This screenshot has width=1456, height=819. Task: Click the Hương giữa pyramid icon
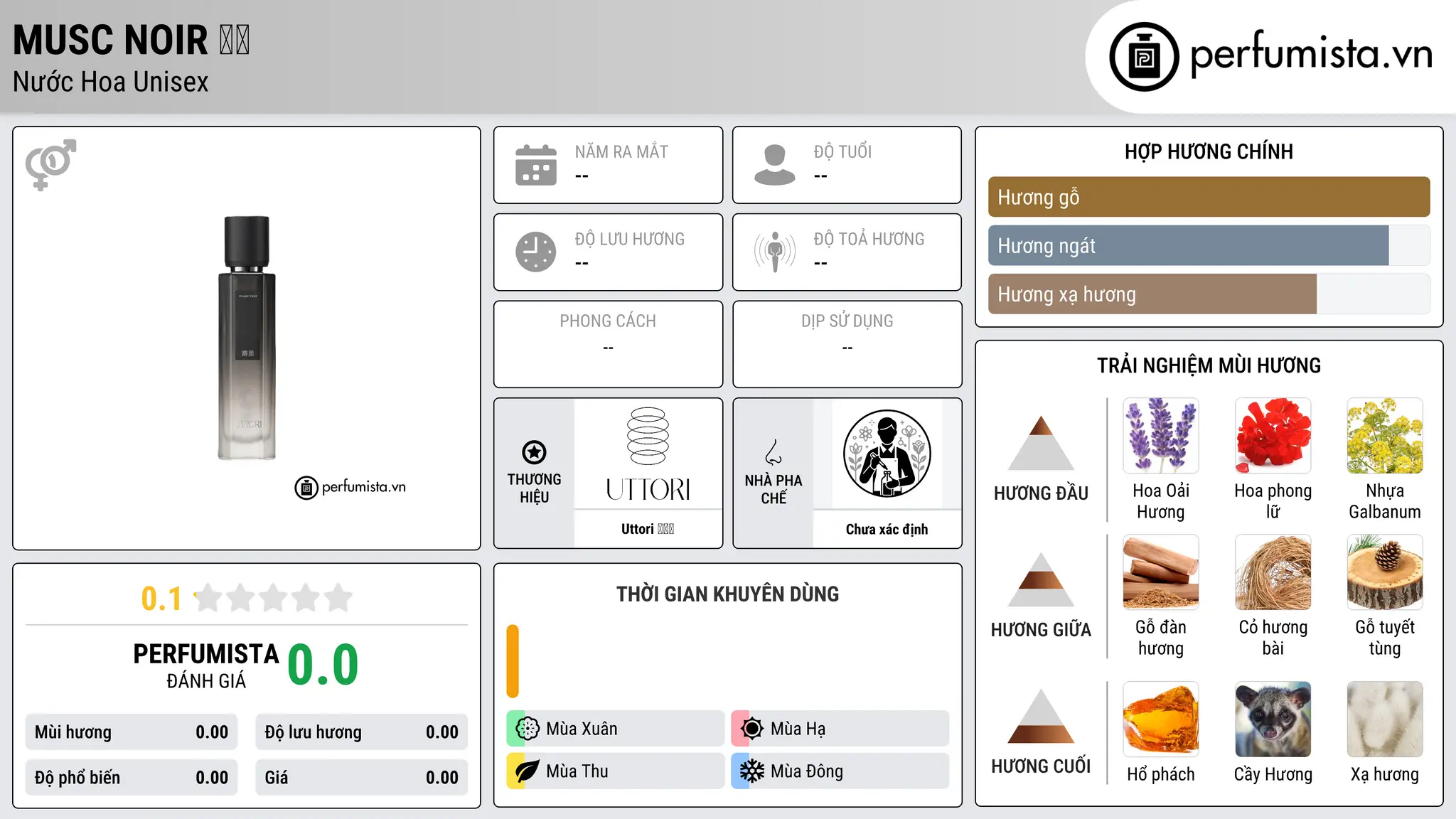click(1041, 579)
